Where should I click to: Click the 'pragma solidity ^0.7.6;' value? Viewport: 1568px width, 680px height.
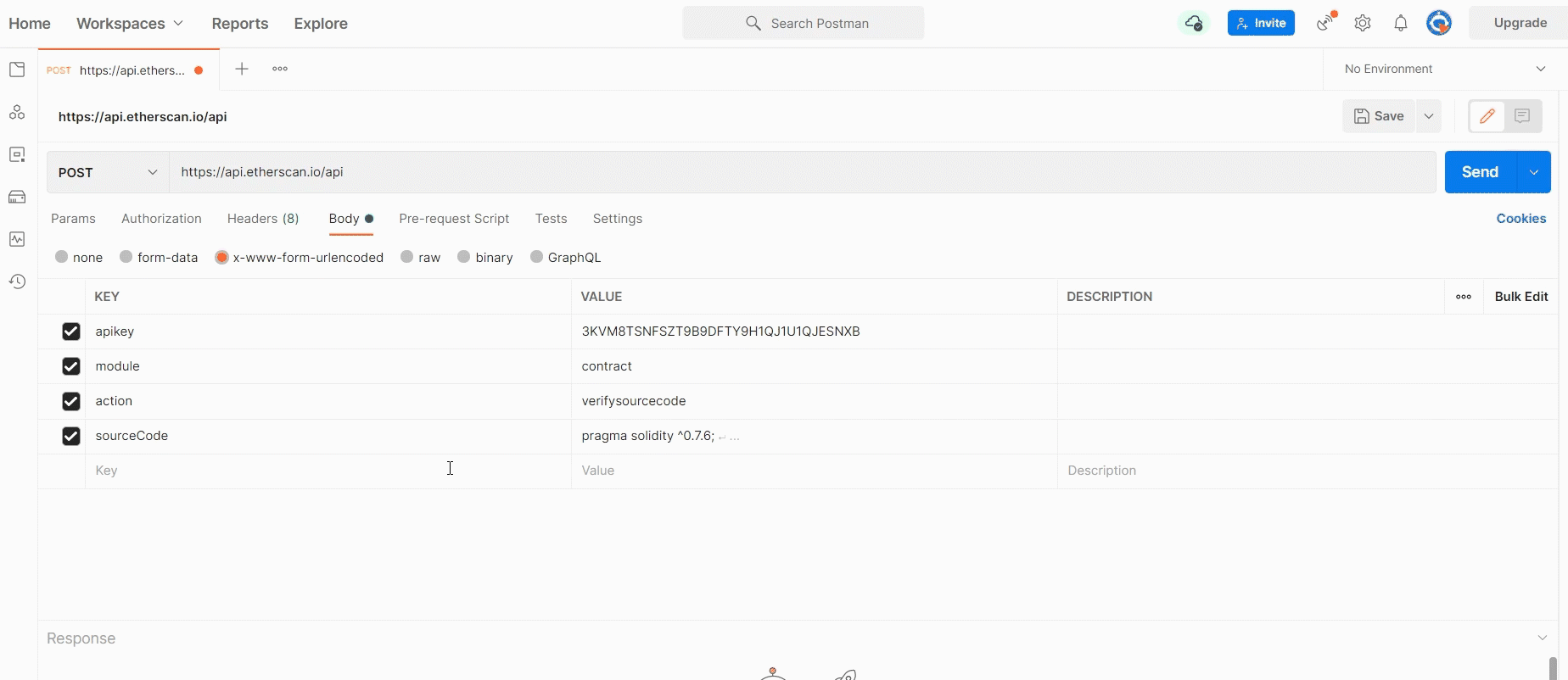click(x=647, y=436)
